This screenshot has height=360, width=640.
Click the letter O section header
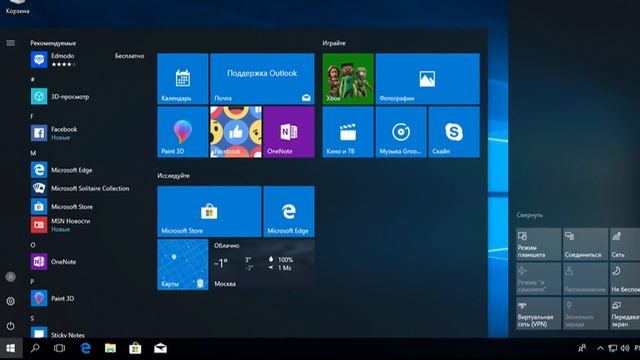(x=33, y=245)
